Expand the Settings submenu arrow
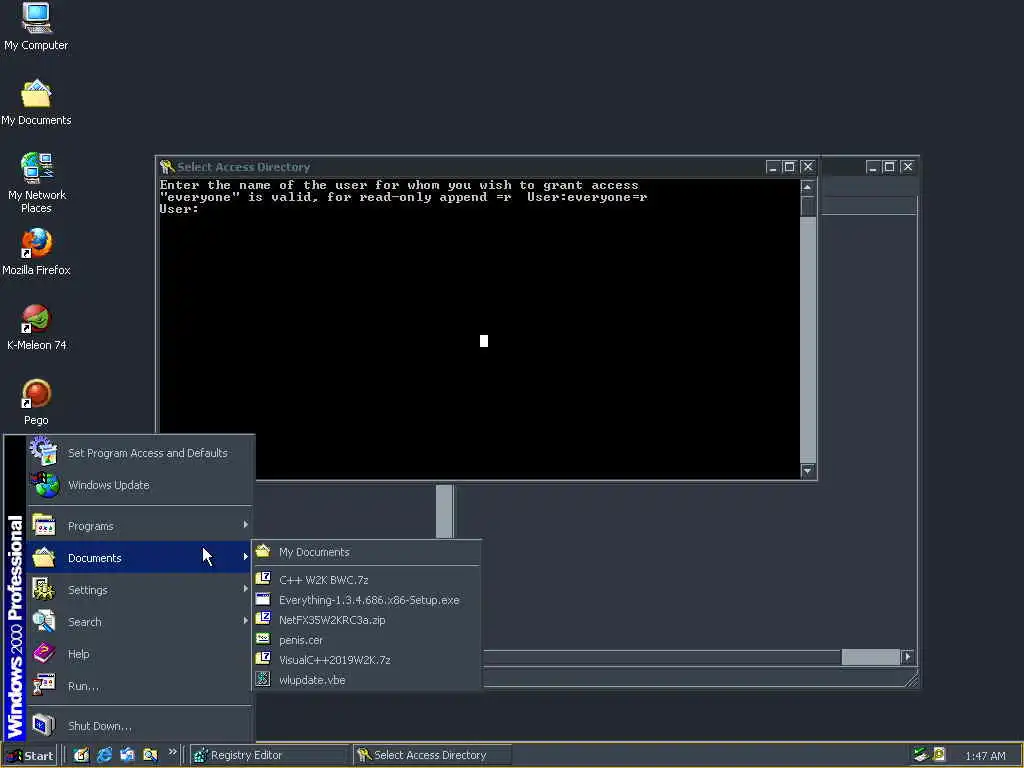Image resolution: width=1024 pixels, height=768 pixels. (x=246, y=588)
